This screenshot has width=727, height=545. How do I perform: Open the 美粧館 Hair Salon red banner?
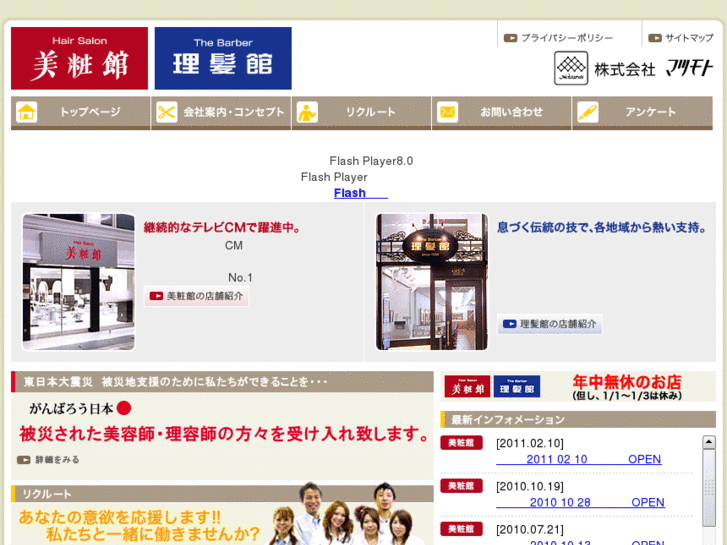coord(79,58)
